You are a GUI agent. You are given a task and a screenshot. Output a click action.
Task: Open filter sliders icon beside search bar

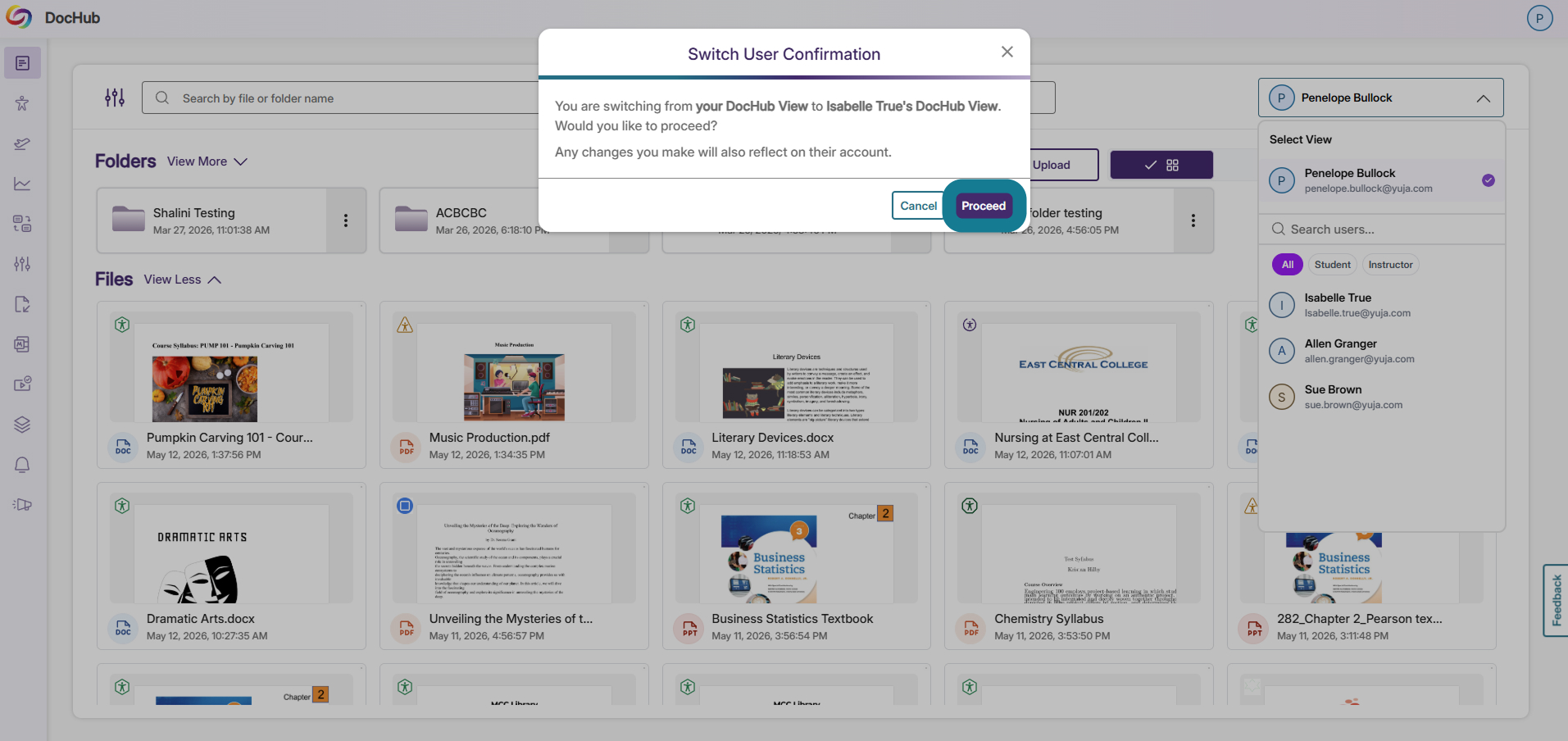tap(115, 98)
